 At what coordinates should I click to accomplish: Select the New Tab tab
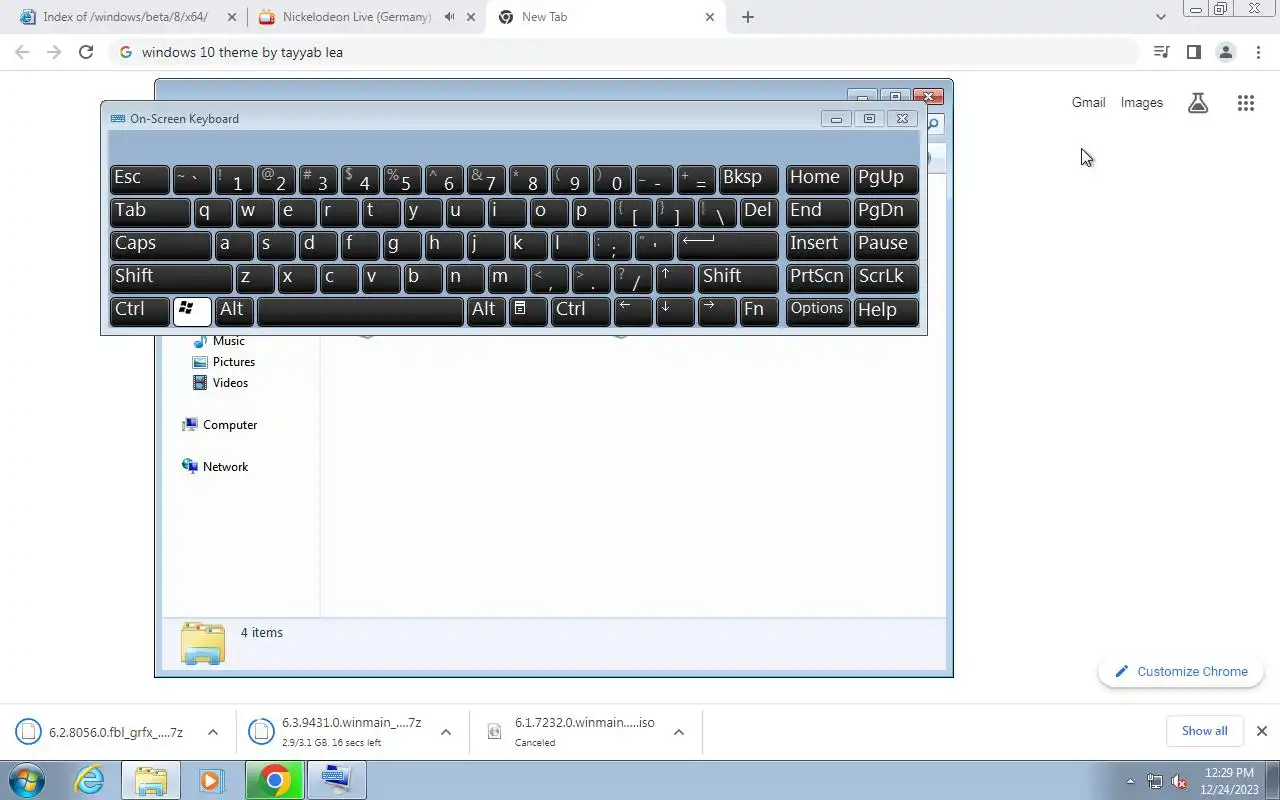tap(605, 17)
